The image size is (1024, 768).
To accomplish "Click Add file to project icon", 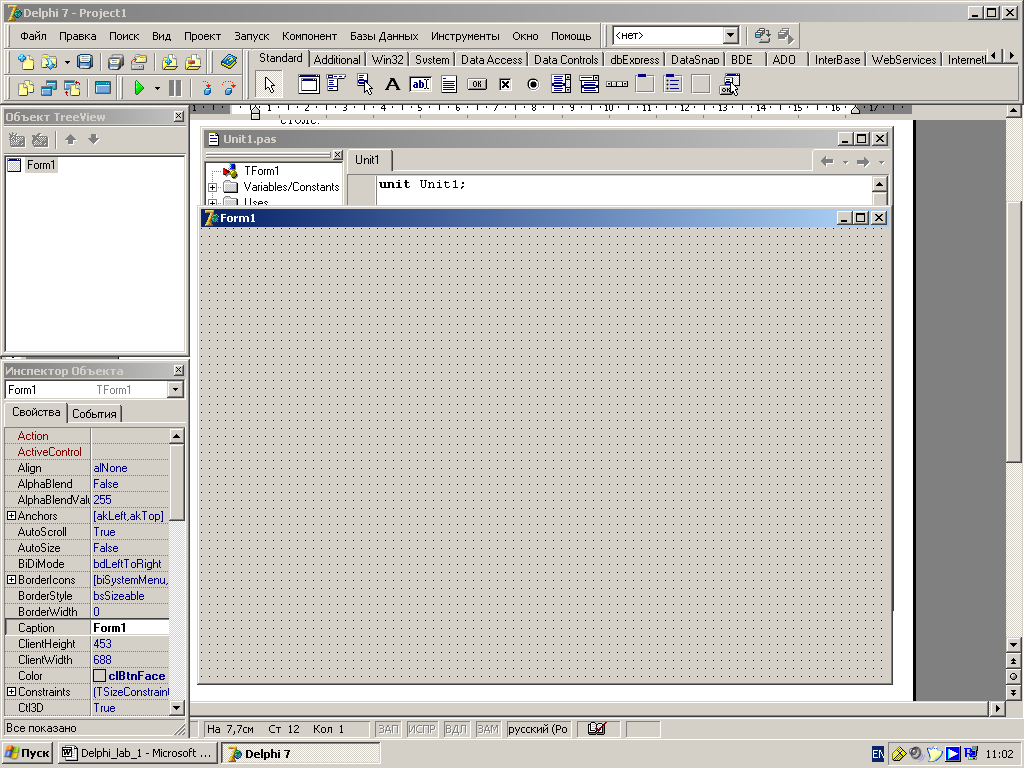I will point(170,61).
